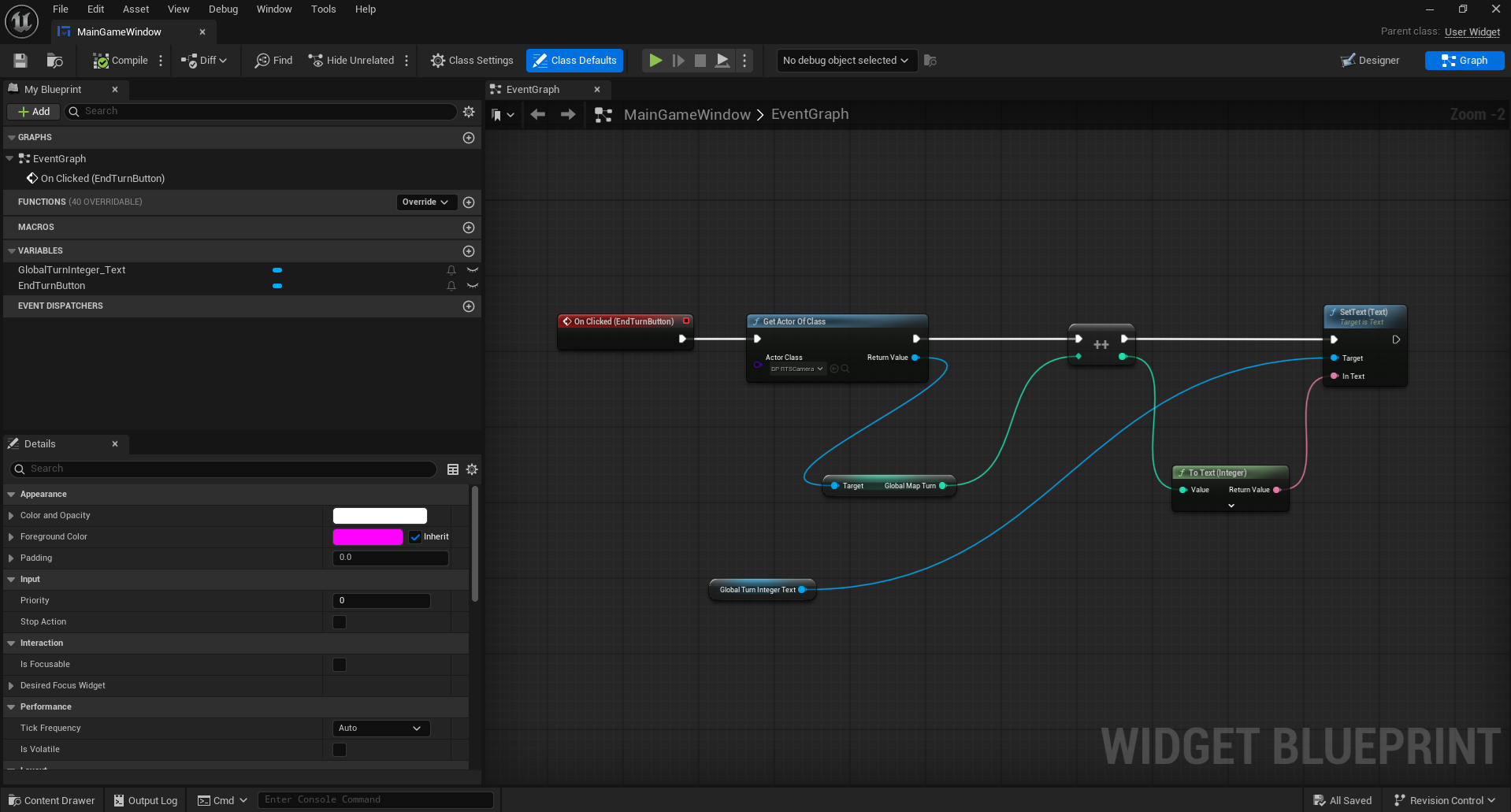Start Play simulation with green arrow
The image size is (1511, 812).
click(x=655, y=61)
